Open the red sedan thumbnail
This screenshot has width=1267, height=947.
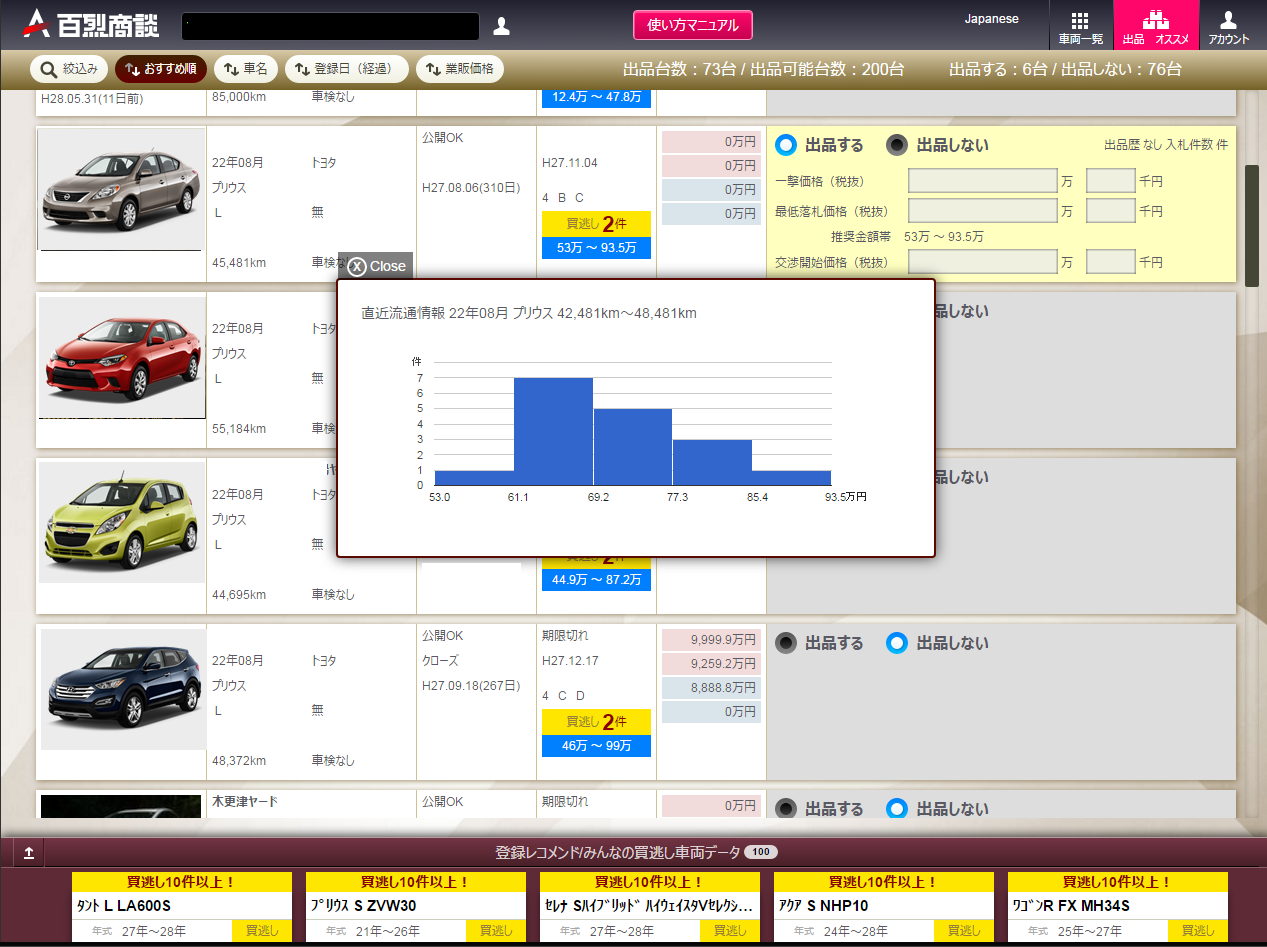(x=122, y=357)
